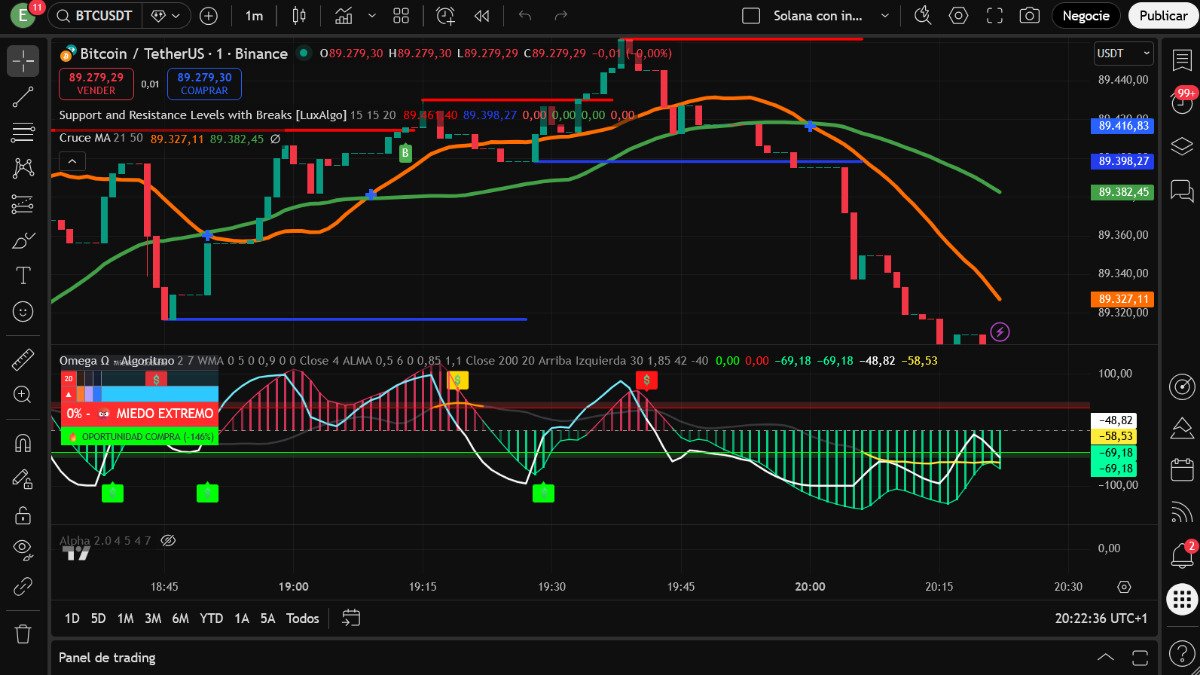1200x675 pixels.
Task: Select the Todos time range
Action: 302,618
